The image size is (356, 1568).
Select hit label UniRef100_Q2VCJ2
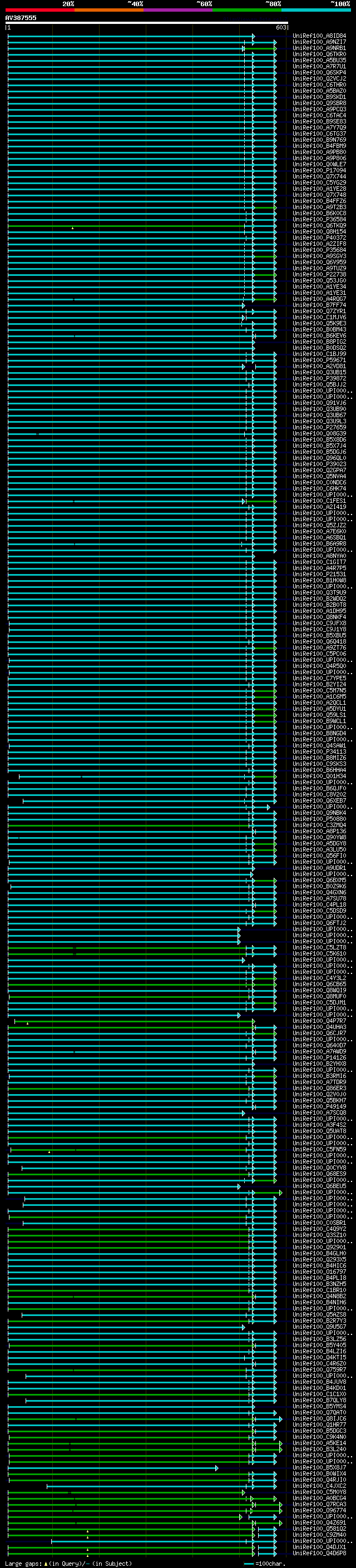tap(319, 78)
